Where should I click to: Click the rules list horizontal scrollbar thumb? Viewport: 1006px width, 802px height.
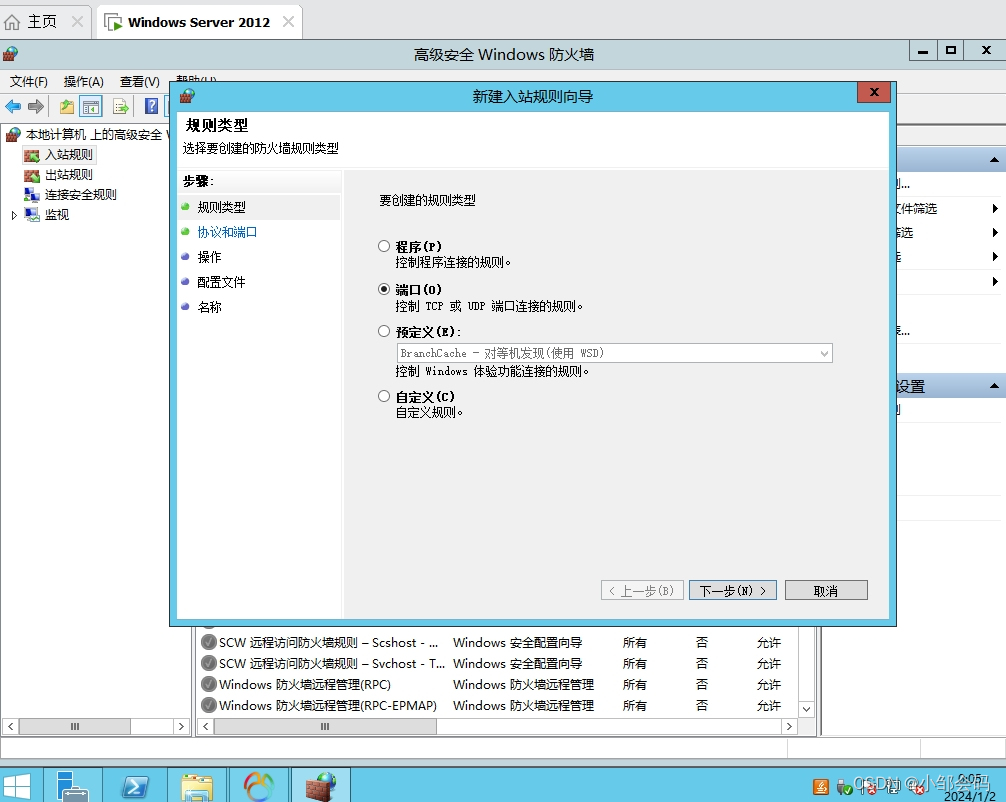pos(325,726)
